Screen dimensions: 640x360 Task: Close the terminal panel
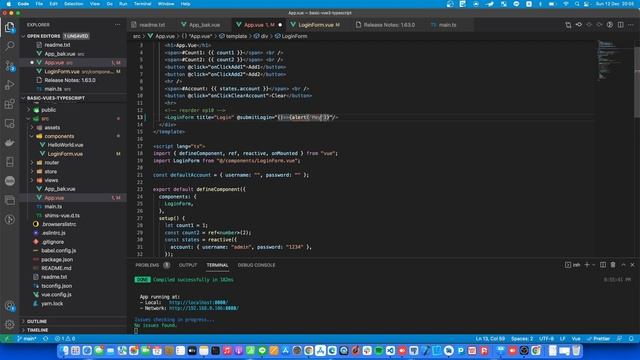pos(632,265)
